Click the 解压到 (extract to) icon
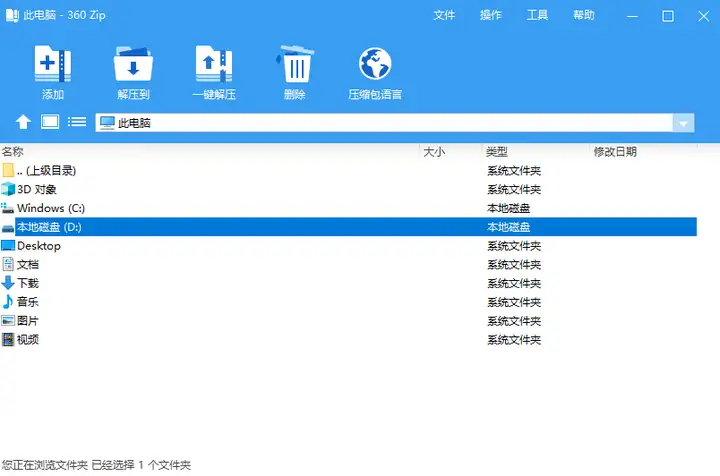720x476 pixels. click(133, 63)
